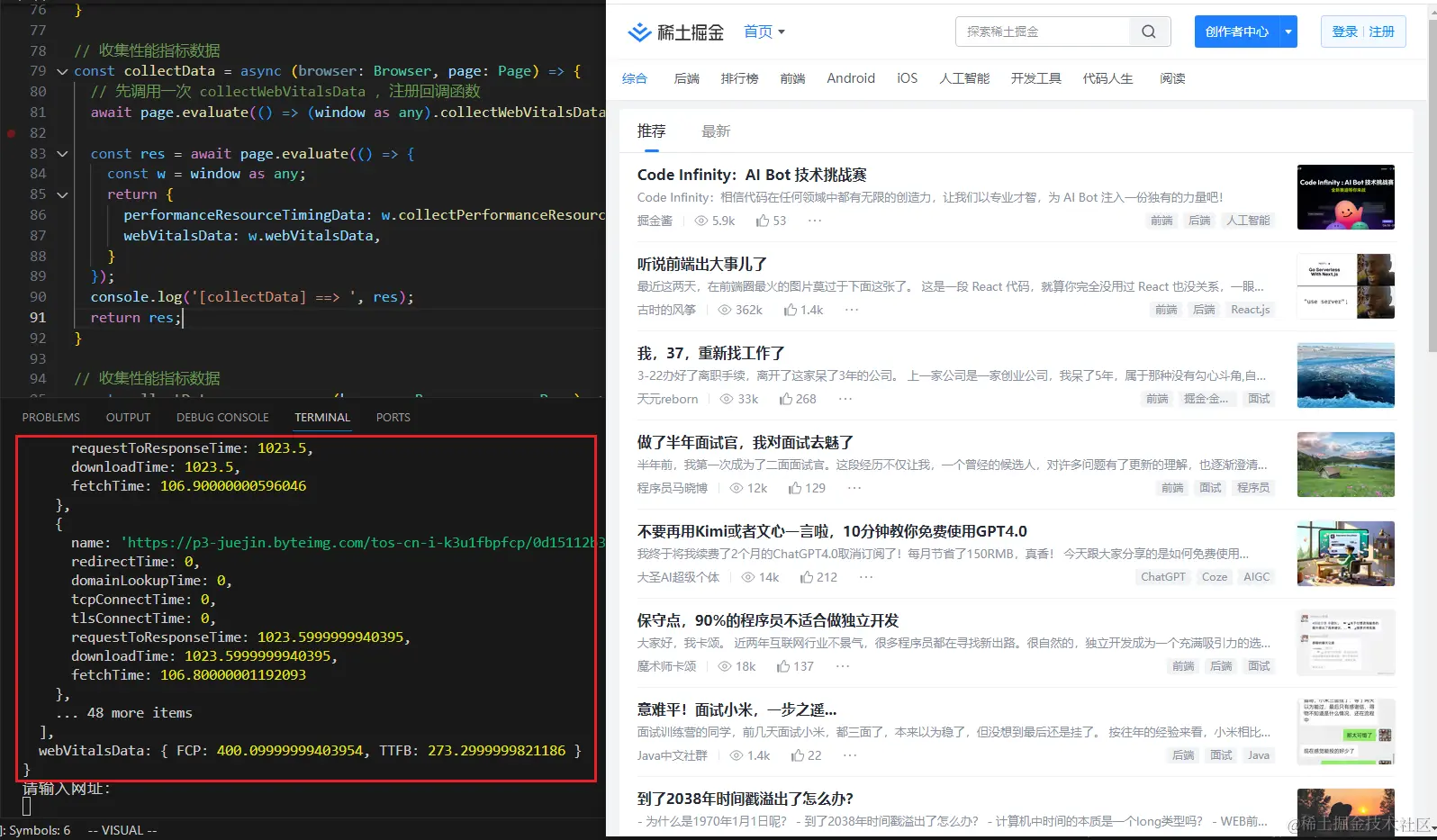
Task: Open more options for 'Code Infinity' article
Action: [815, 221]
